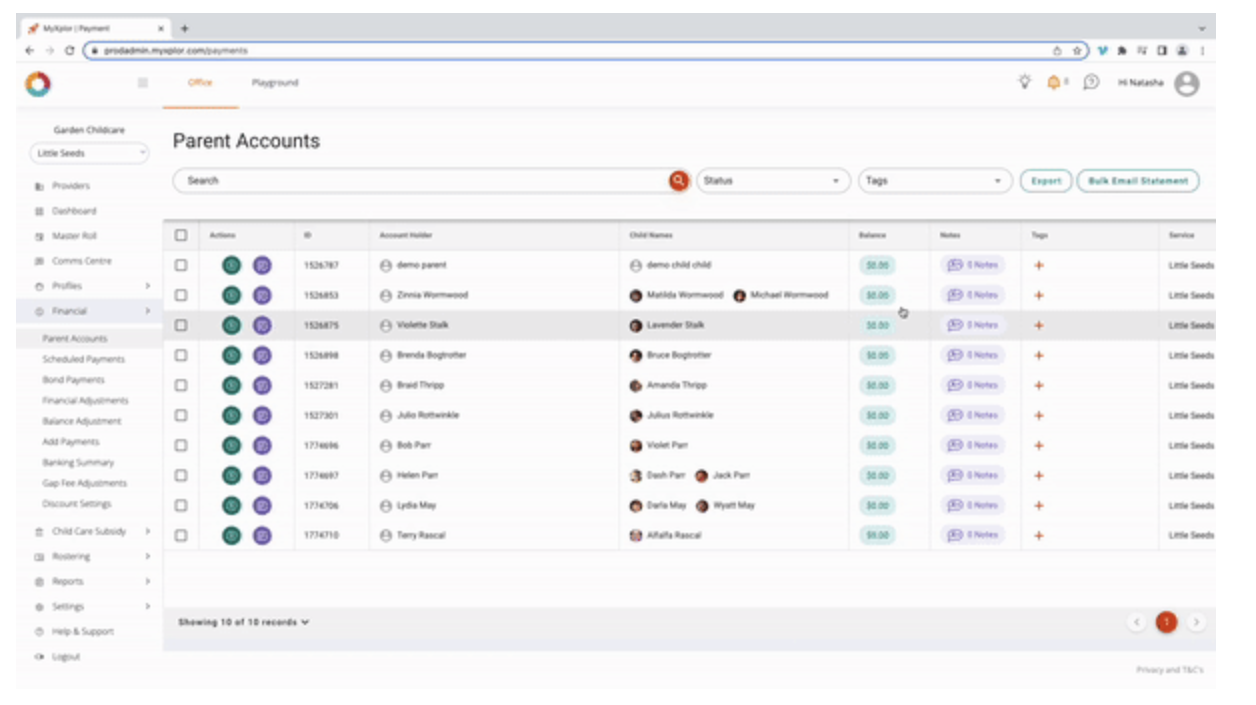Add a tag to demo parent row
Viewport: 1256px width, 705px height.
1039,265
